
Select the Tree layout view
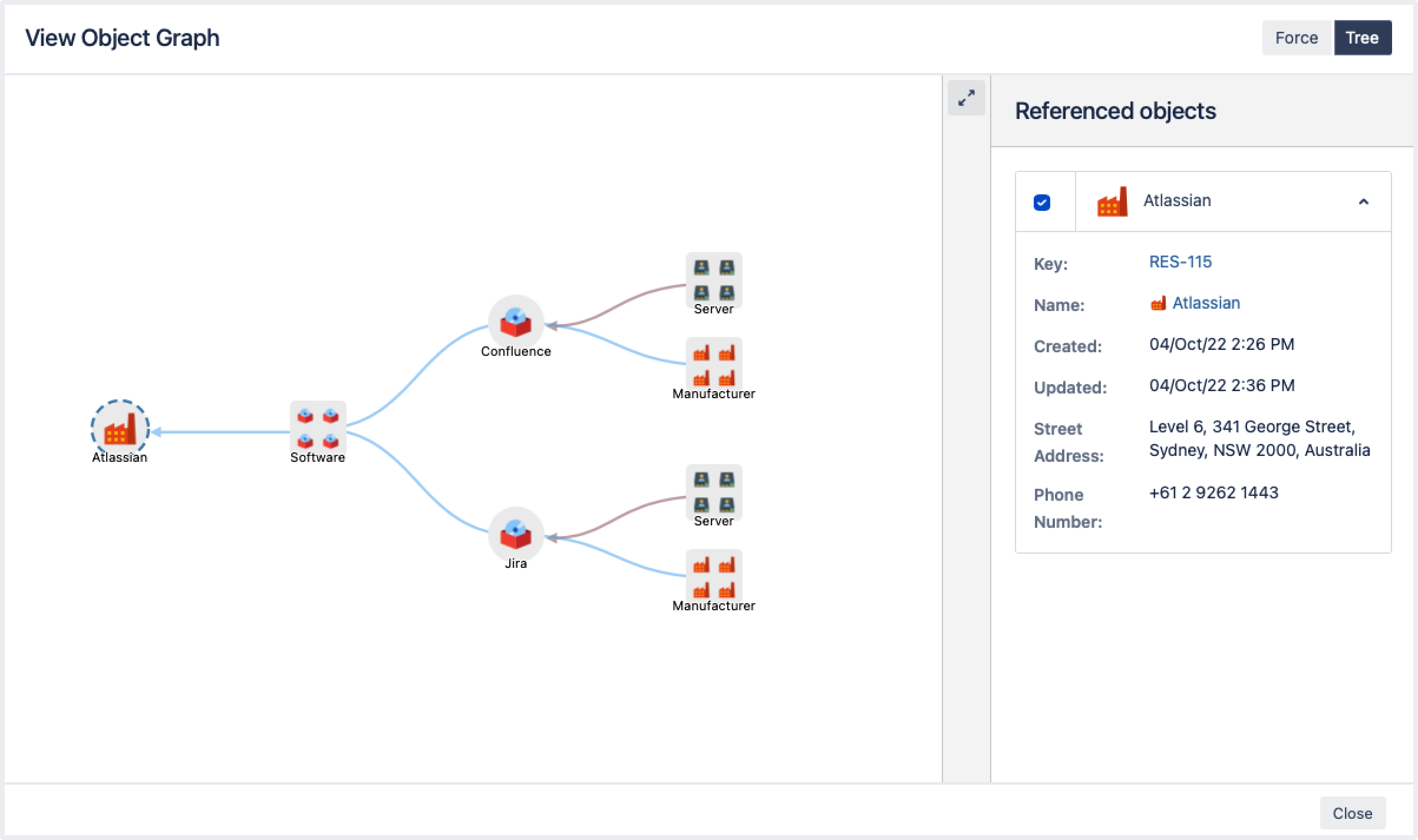click(x=1362, y=38)
